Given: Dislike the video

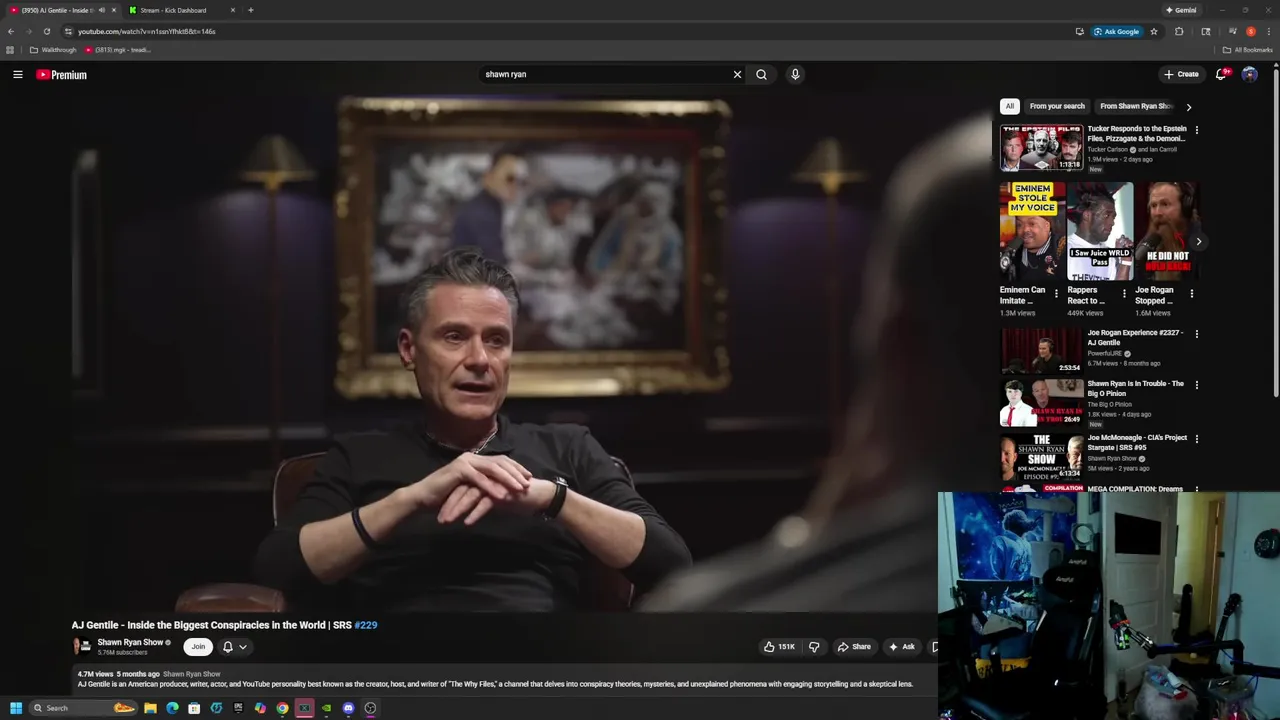Looking at the screenshot, I should coord(814,647).
